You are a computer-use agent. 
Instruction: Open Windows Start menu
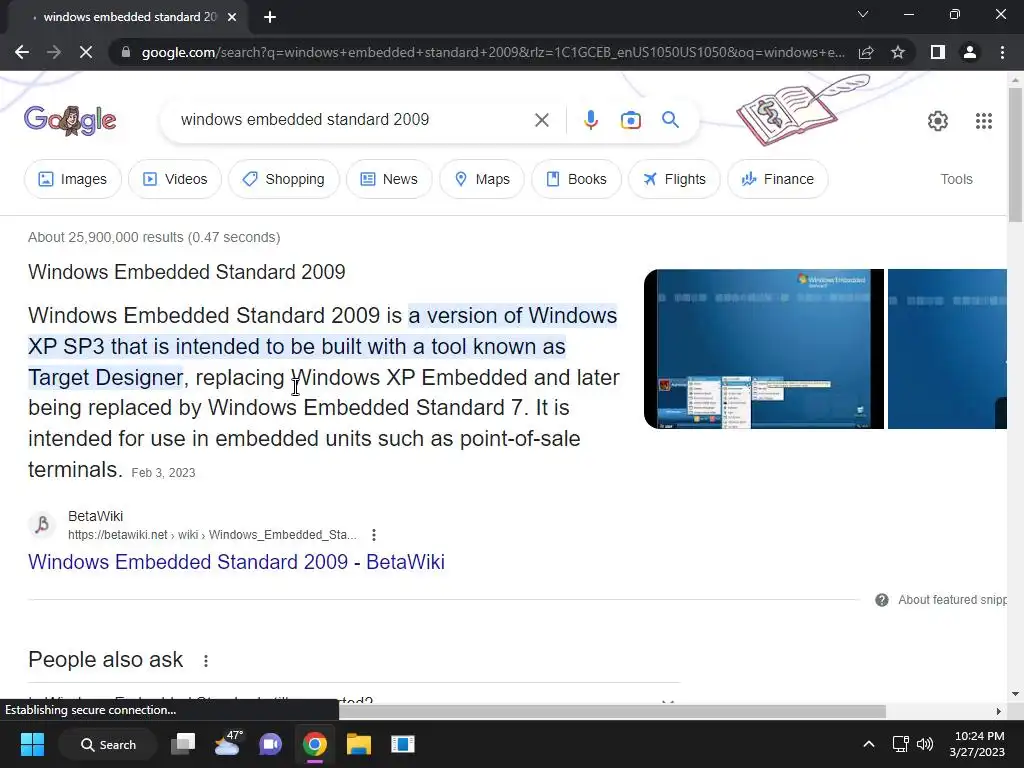32,744
